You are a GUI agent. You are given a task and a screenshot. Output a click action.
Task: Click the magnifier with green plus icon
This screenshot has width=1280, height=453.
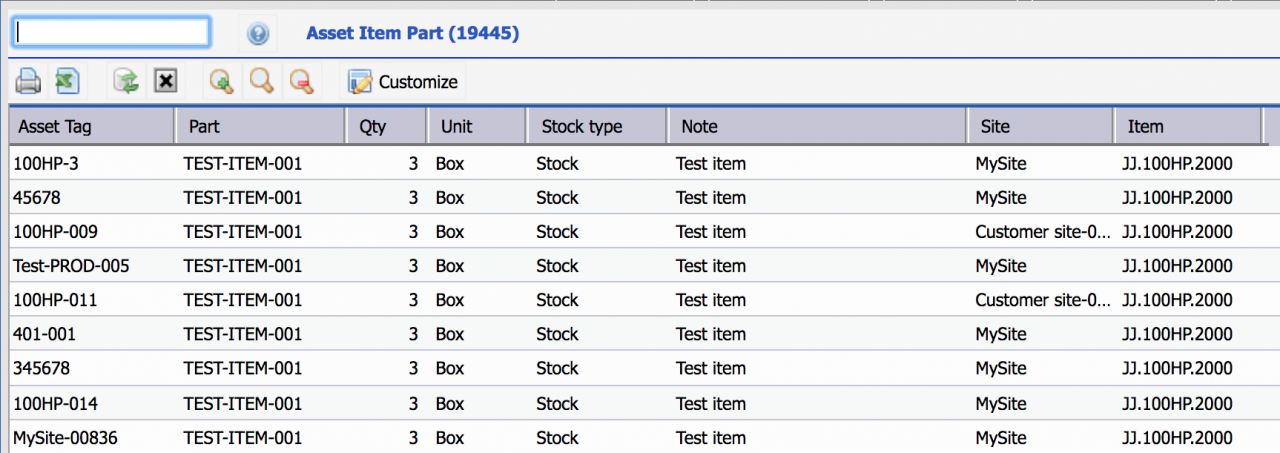pos(222,82)
